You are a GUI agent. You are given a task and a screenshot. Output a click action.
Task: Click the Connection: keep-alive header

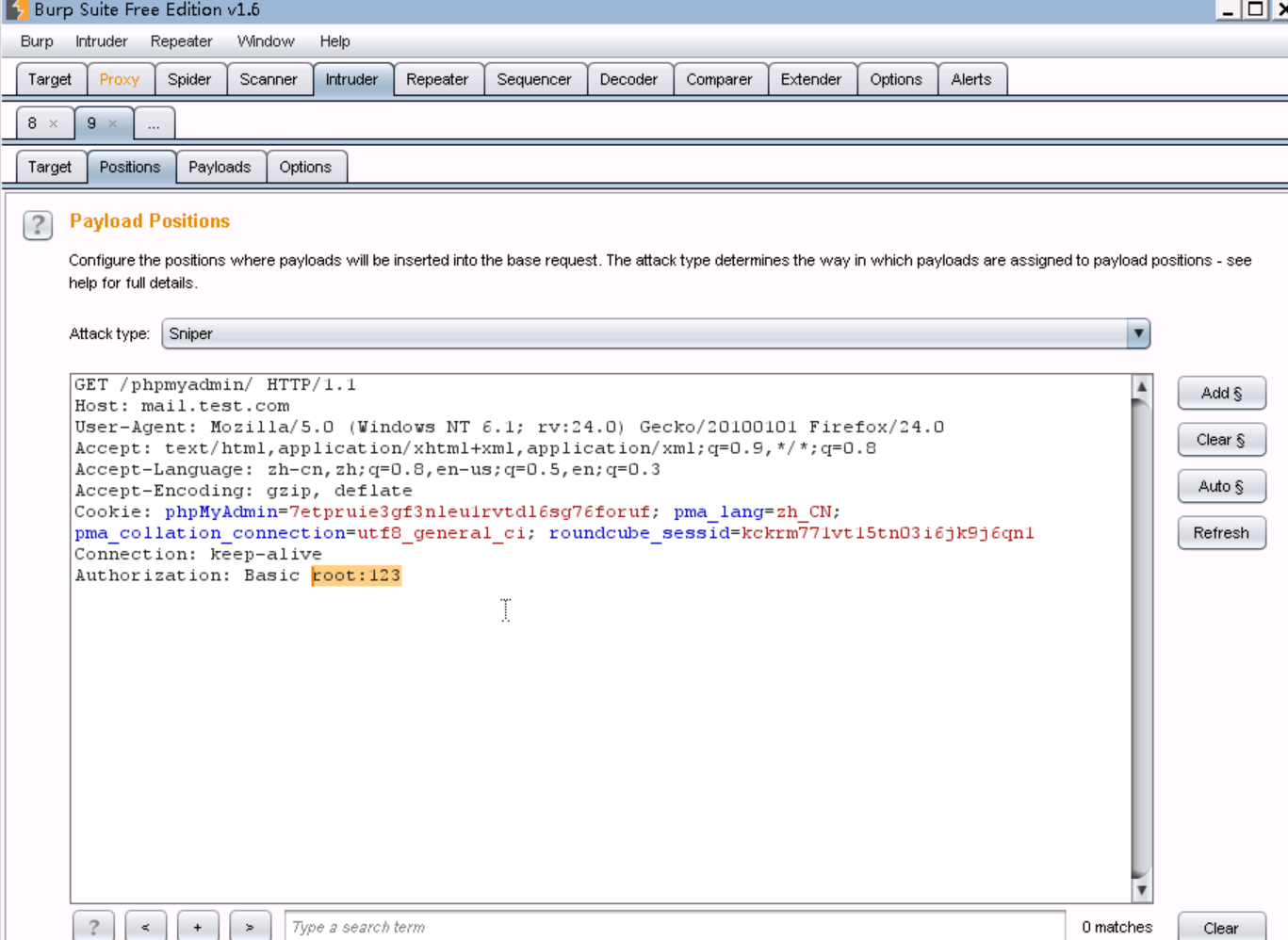[198, 554]
